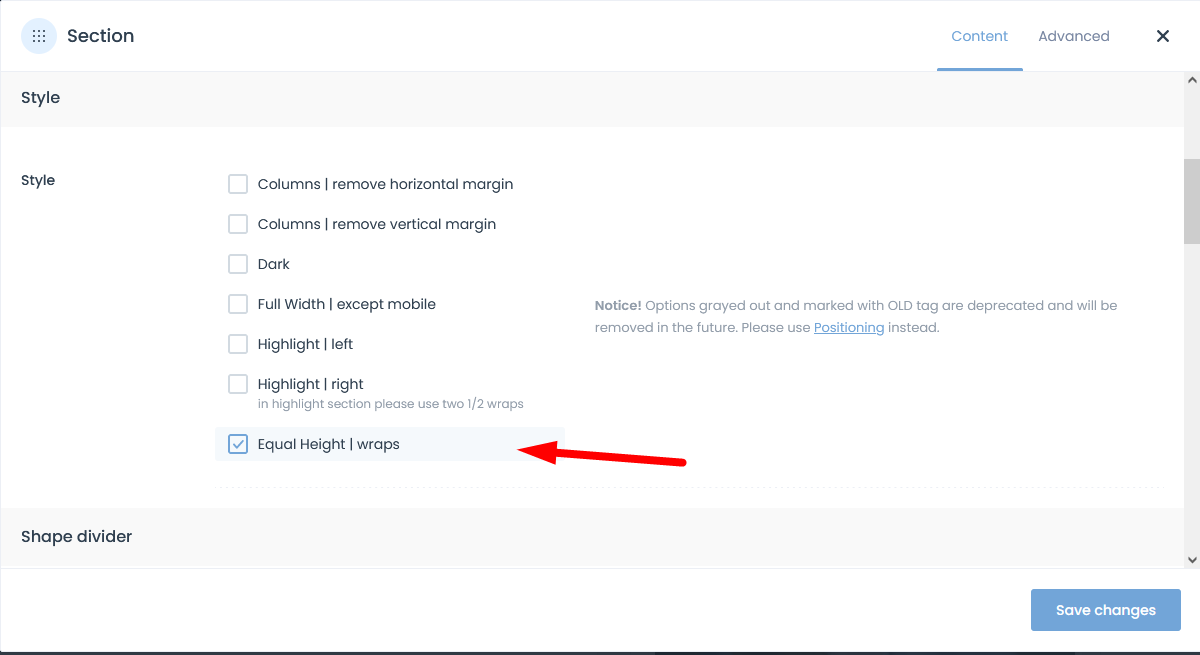Toggle the Highlight right checkbox
The image size is (1200, 655).
pos(238,384)
